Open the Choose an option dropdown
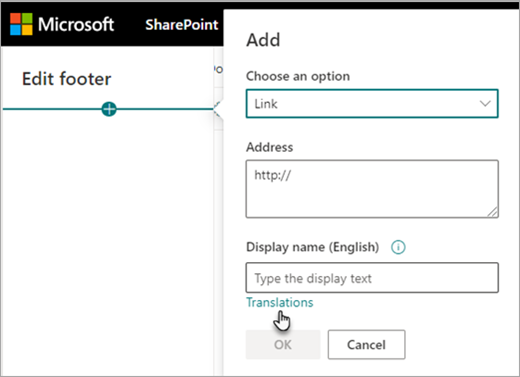The height and width of the screenshot is (377, 520). click(x=372, y=104)
